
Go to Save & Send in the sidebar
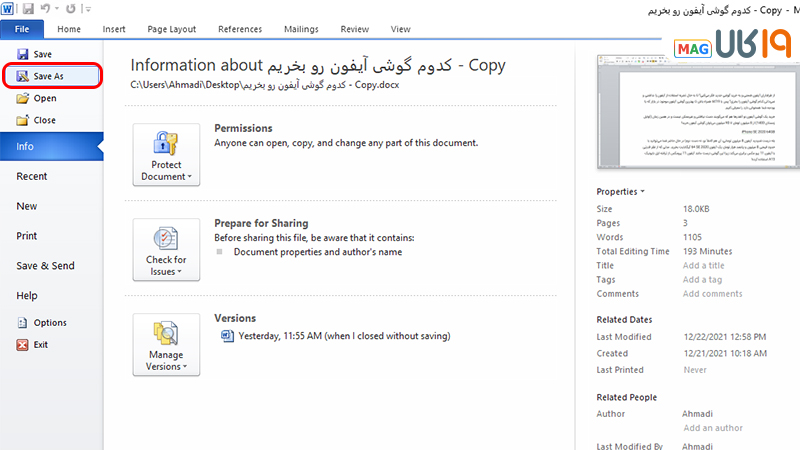point(45,266)
